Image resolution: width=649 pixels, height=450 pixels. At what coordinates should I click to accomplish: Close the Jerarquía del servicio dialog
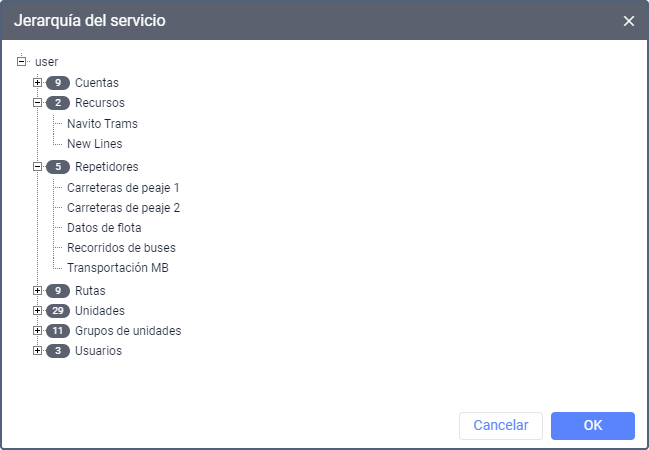(x=629, y=21)
